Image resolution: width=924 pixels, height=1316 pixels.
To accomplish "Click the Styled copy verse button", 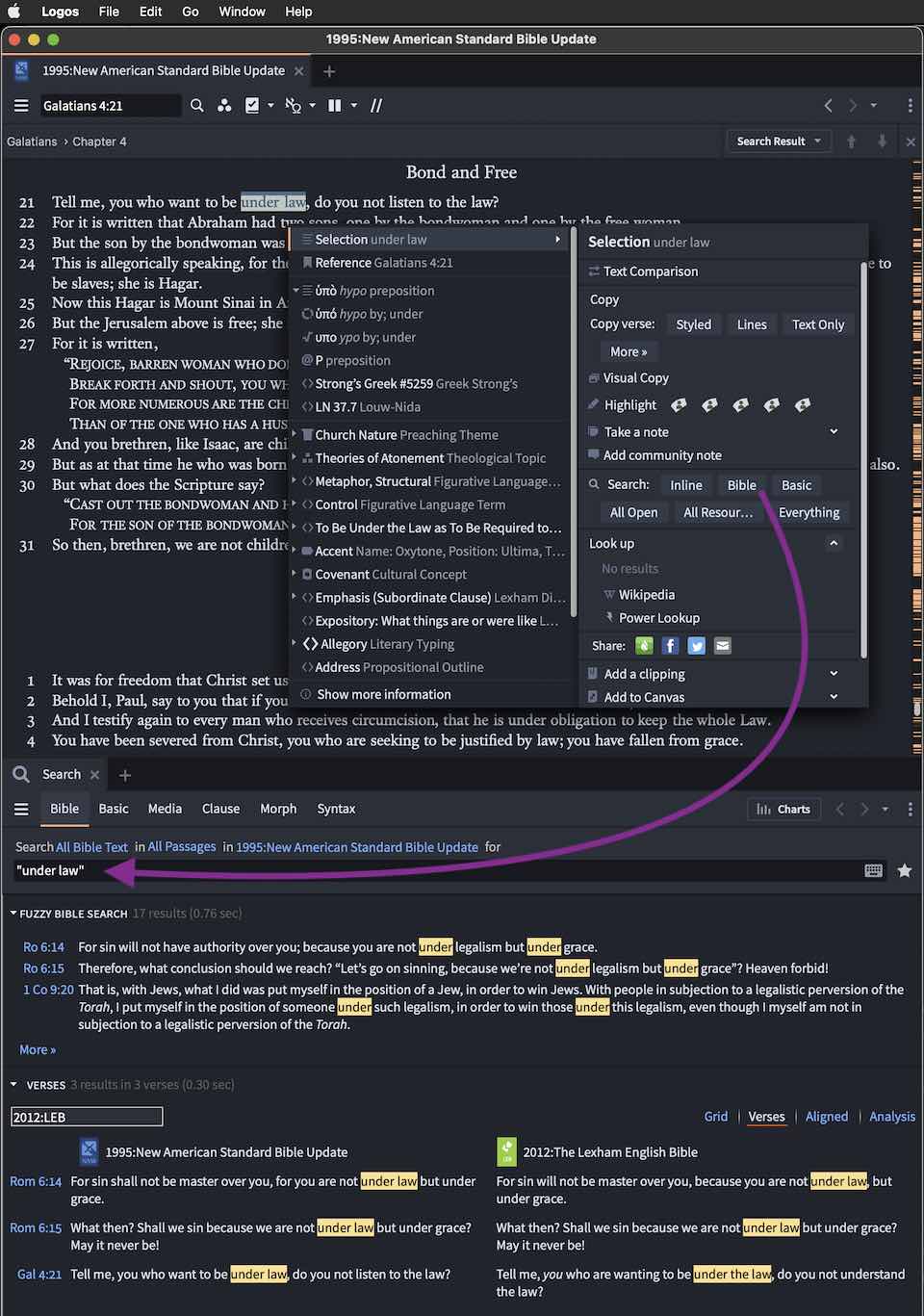I will click(693, 324).
